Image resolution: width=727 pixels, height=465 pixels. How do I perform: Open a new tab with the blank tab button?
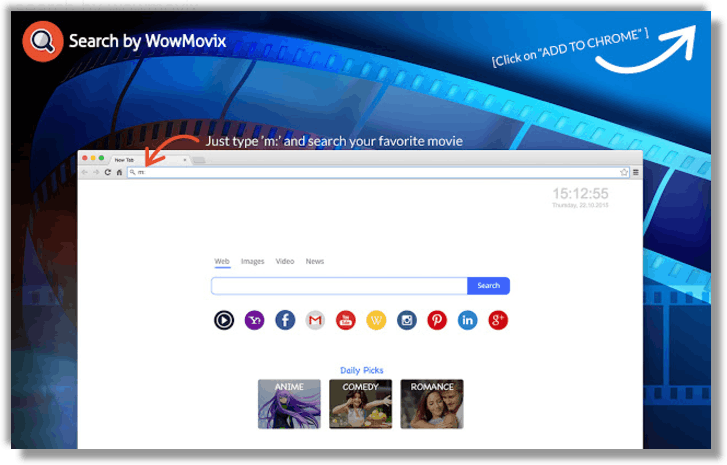point(199,160)
